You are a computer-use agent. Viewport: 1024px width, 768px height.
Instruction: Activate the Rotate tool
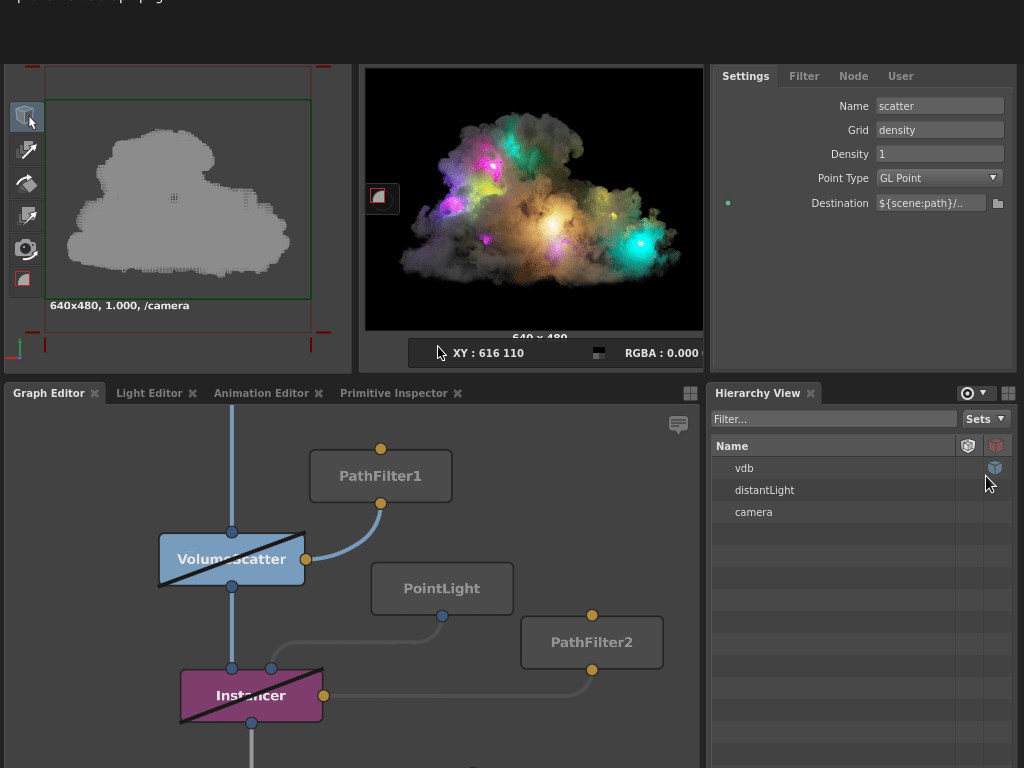(x=26, y=183)
